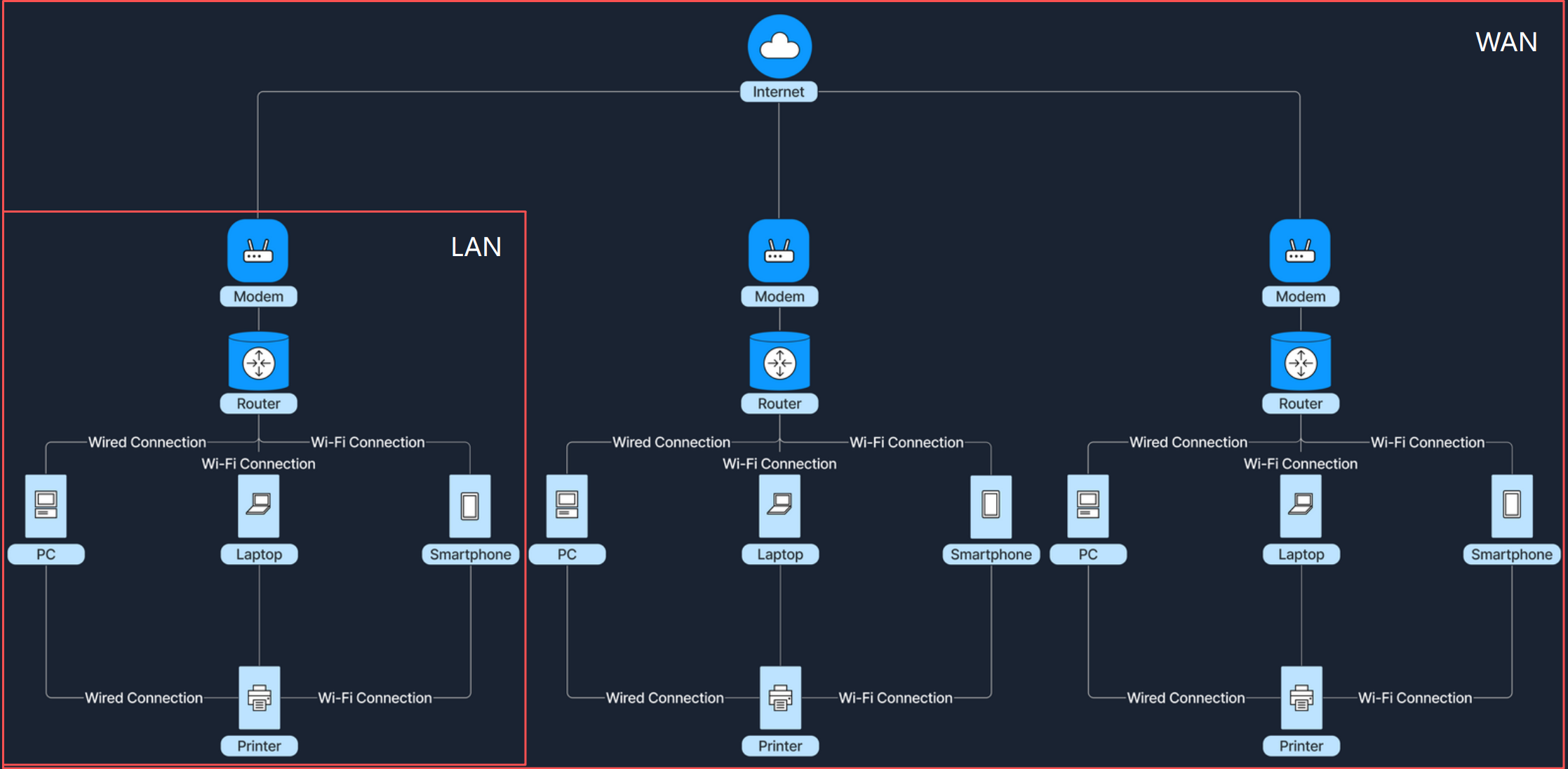The width and height of the screenshot is (1568, 769).
Task: Click the Internet cloud icon
Action: pos(779,46)
